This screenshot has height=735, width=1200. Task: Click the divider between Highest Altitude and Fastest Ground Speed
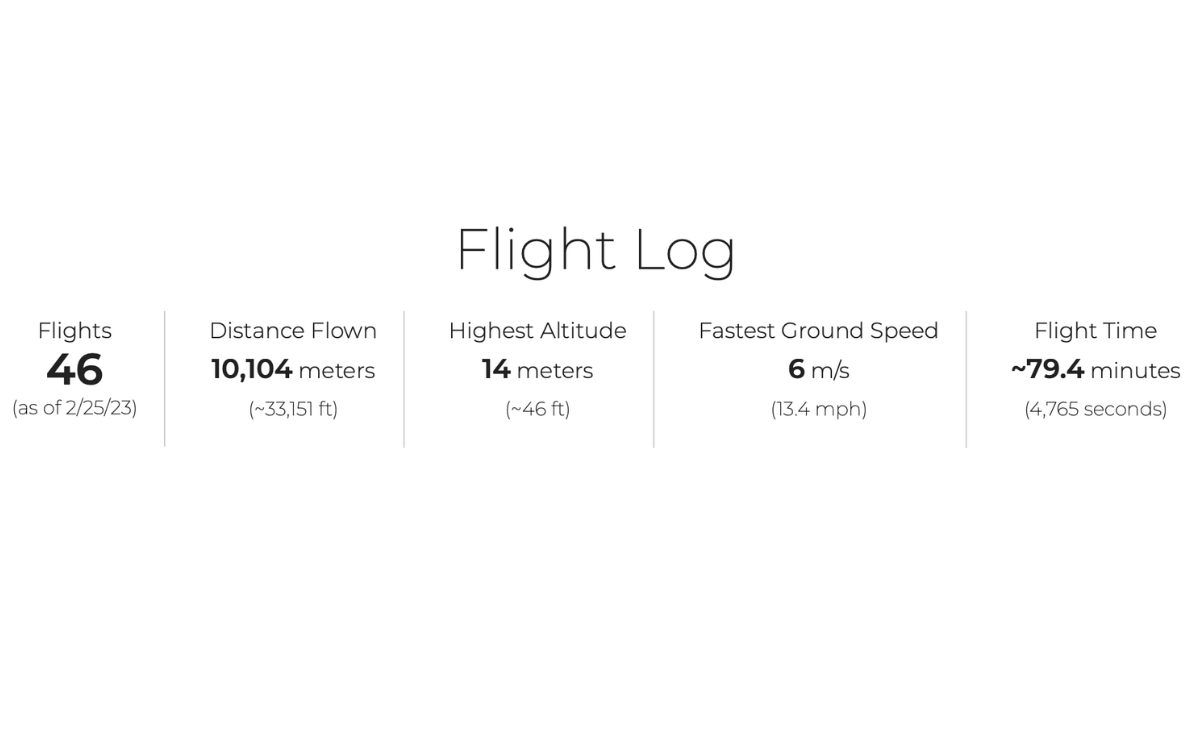[654, 379]
